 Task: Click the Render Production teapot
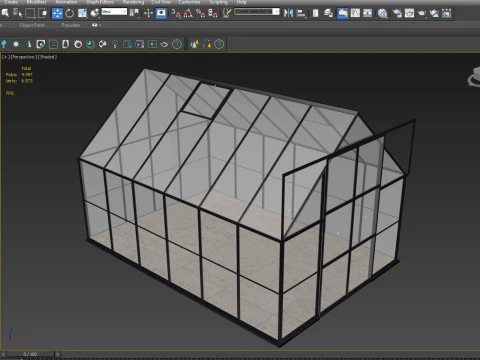[x=422, y=13]
